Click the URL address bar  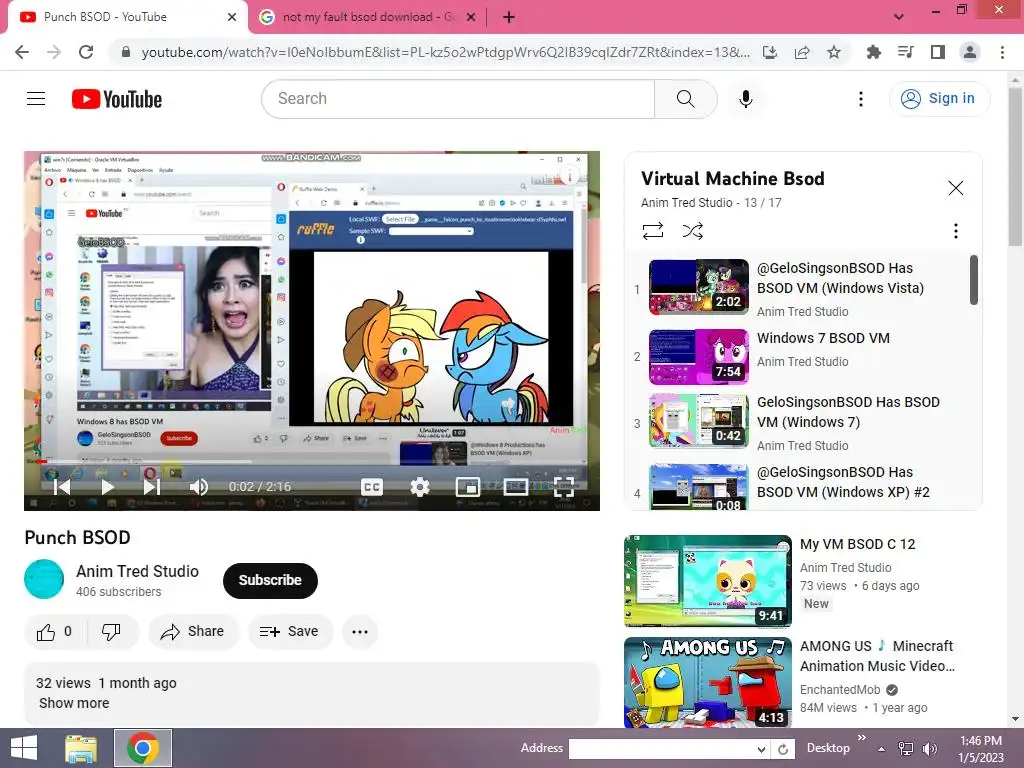click(444, 52)
